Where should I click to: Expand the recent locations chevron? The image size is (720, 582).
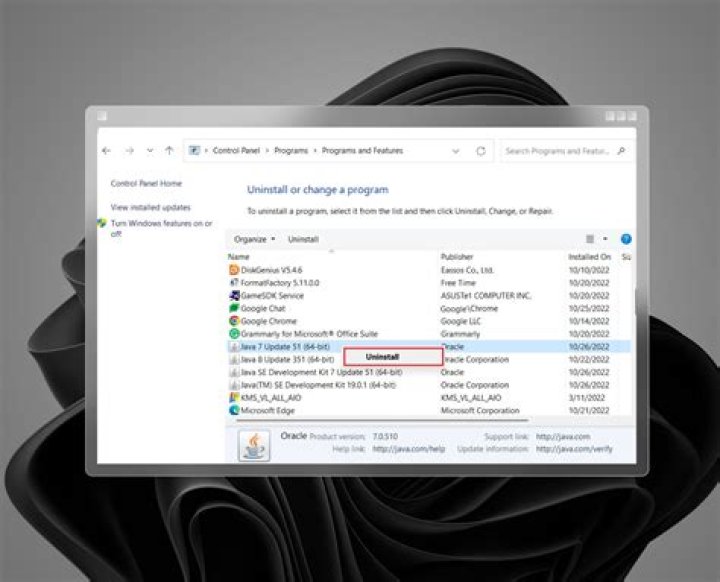[149, 151]
